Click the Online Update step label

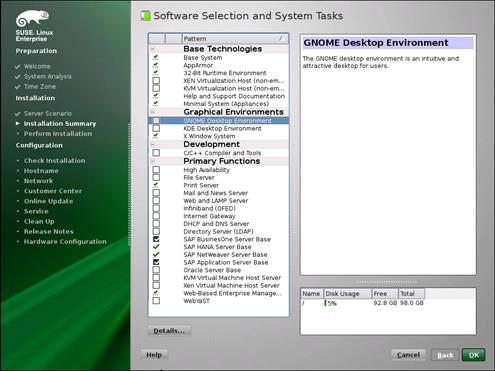point(48,201)
